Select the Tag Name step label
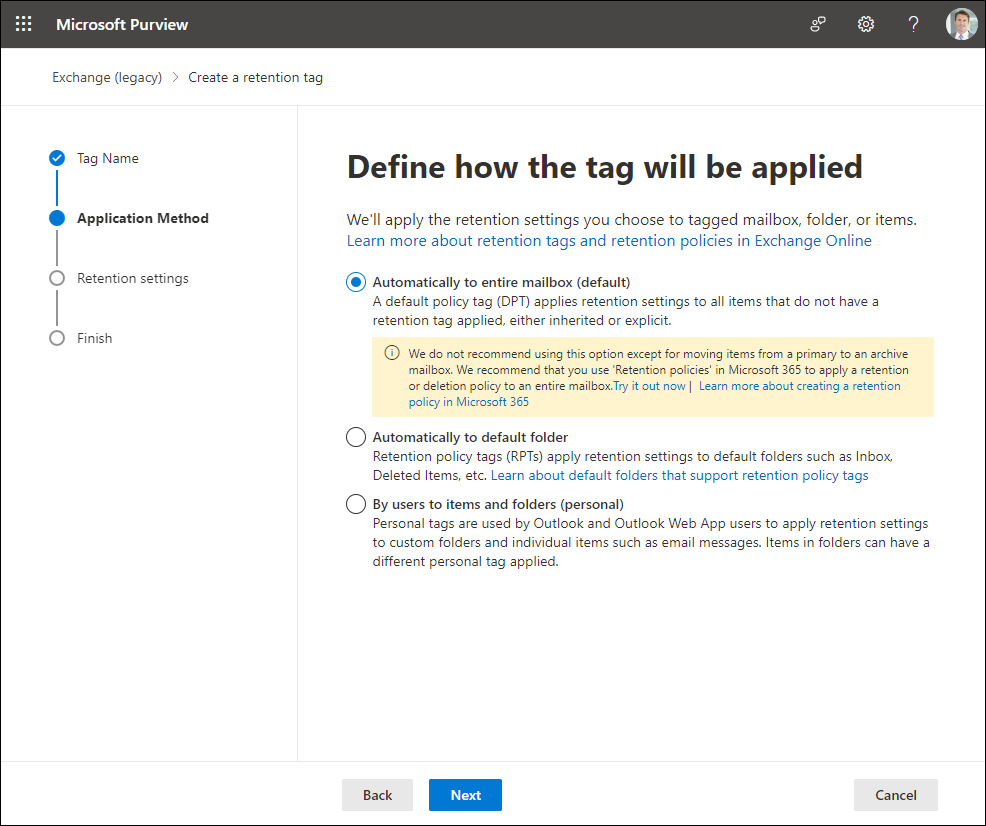This screenshot has width=986, height=826. tap(108, 158)
